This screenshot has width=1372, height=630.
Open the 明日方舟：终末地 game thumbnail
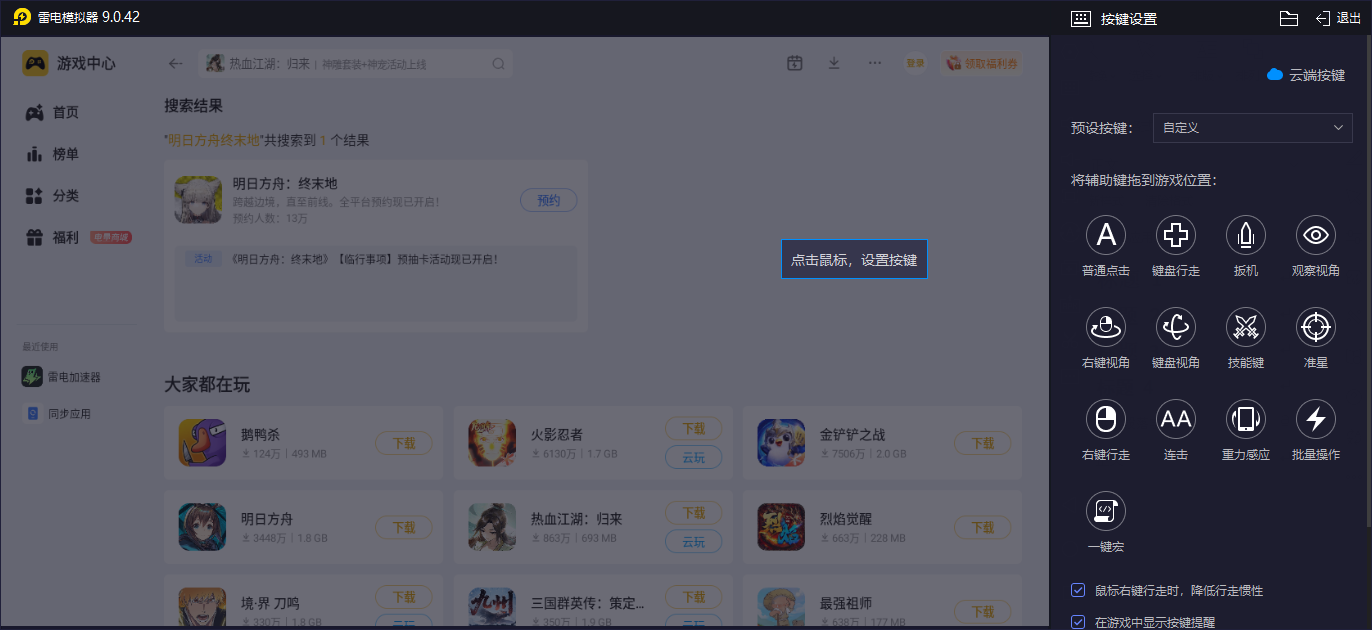click(x=198, y=200)
